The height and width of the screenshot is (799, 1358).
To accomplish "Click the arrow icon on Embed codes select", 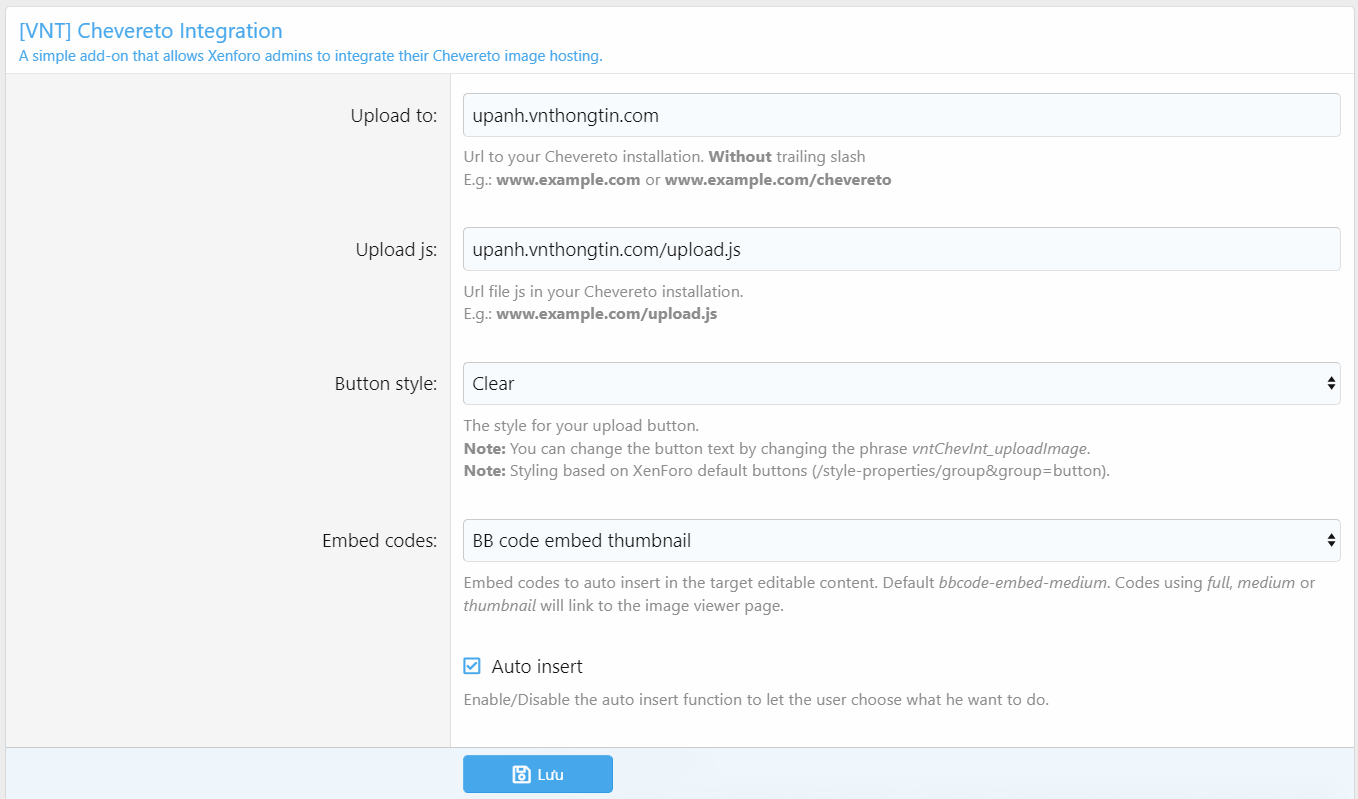I will (1331, 540).
